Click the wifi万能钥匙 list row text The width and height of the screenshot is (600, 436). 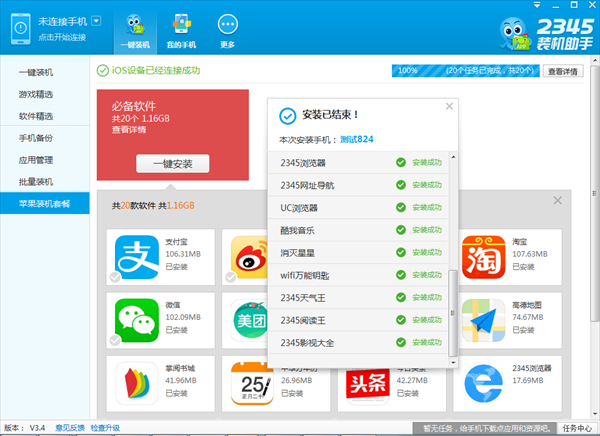pos(305,276)
